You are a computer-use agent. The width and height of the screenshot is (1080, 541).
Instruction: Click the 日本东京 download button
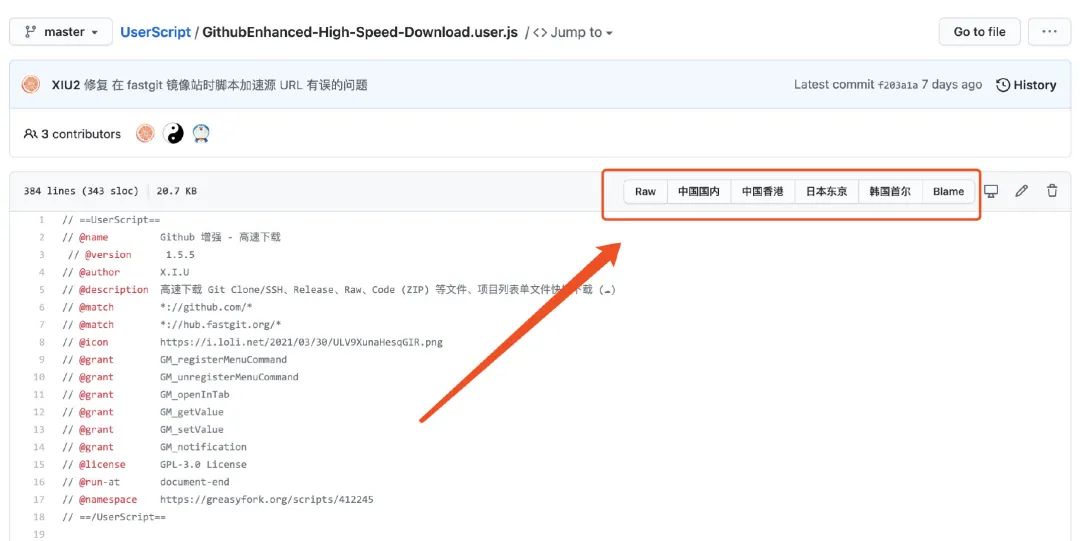coord(827,192)
